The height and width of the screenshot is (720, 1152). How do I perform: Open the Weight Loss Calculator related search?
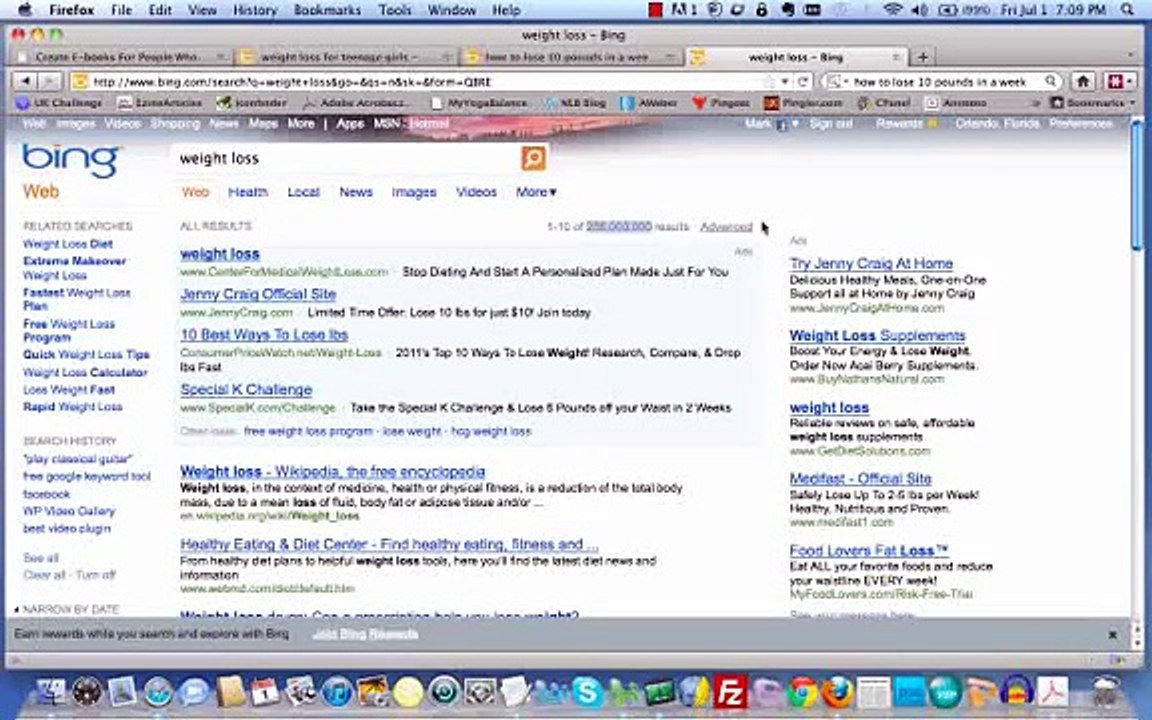[x=85, y=372]
